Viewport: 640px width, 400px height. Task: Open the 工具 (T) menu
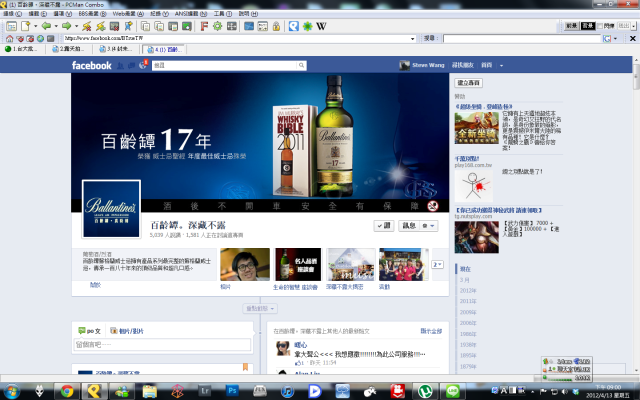[x=223, y=13]
